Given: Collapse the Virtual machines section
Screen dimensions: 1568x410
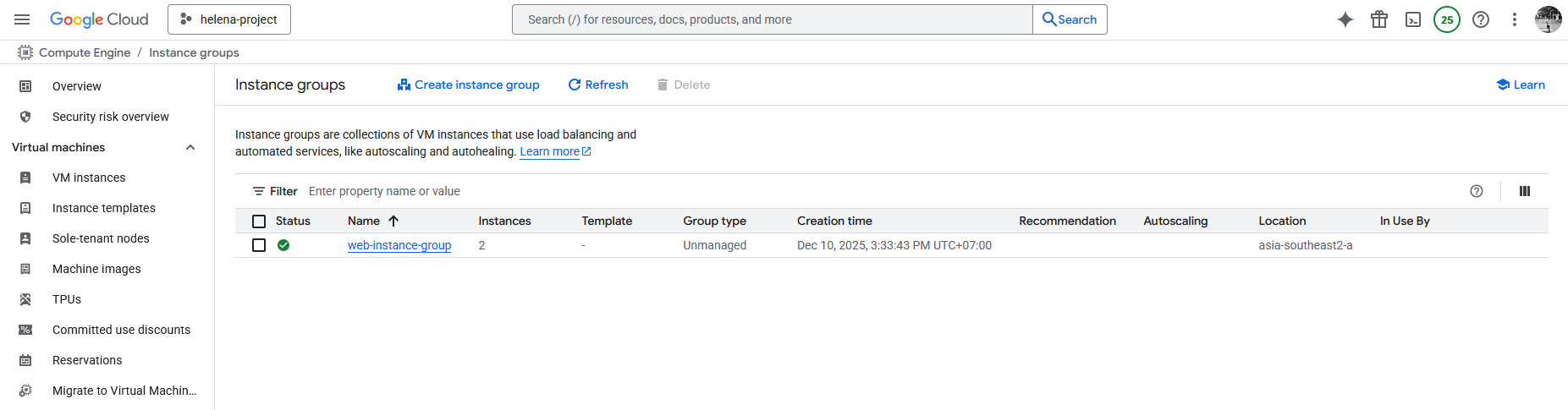Looking at the screenshot, I should [190, 147].
